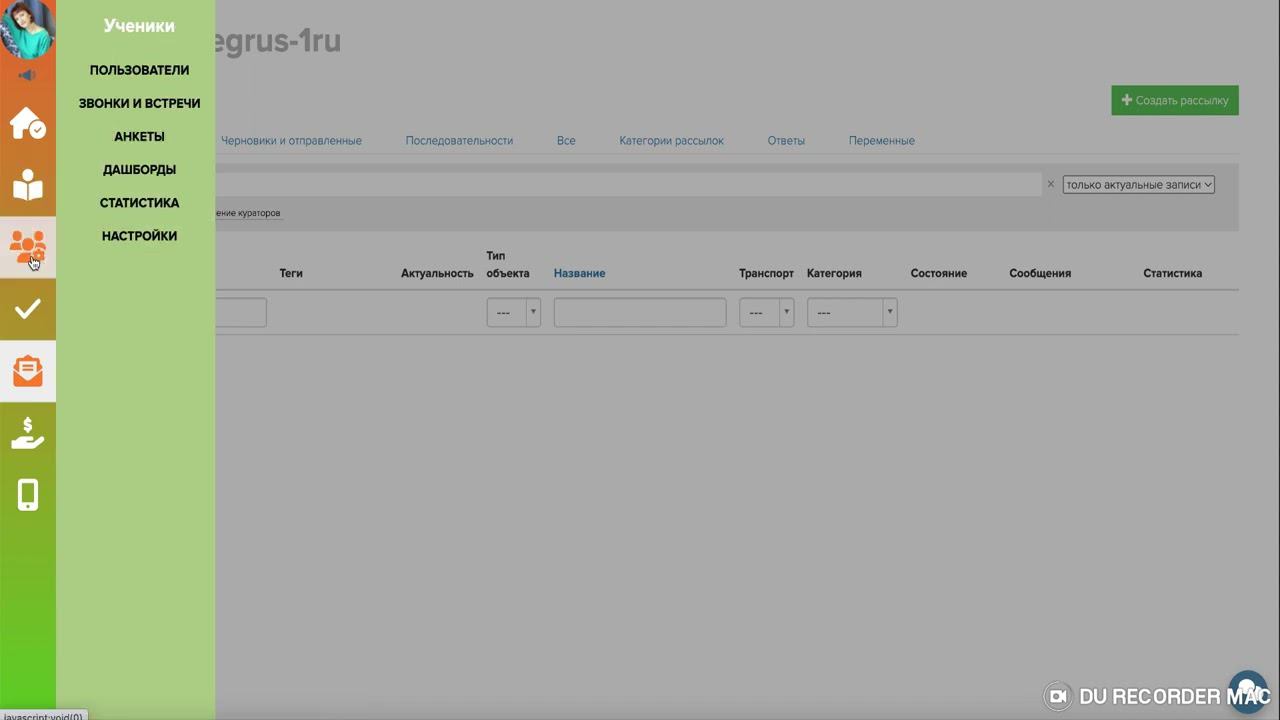
Task: Click the Состояние column header
Action: (938, 273)
